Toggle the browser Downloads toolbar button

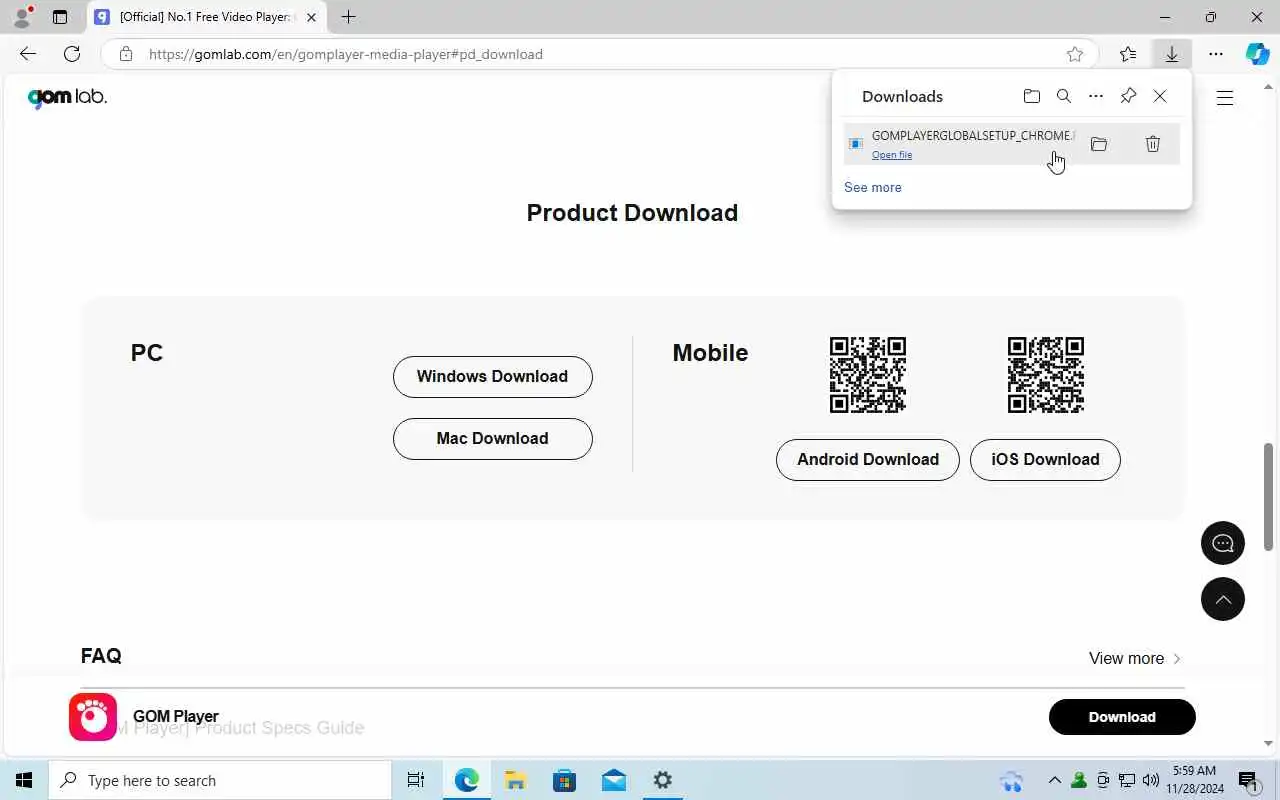(x=1172, y=54)
